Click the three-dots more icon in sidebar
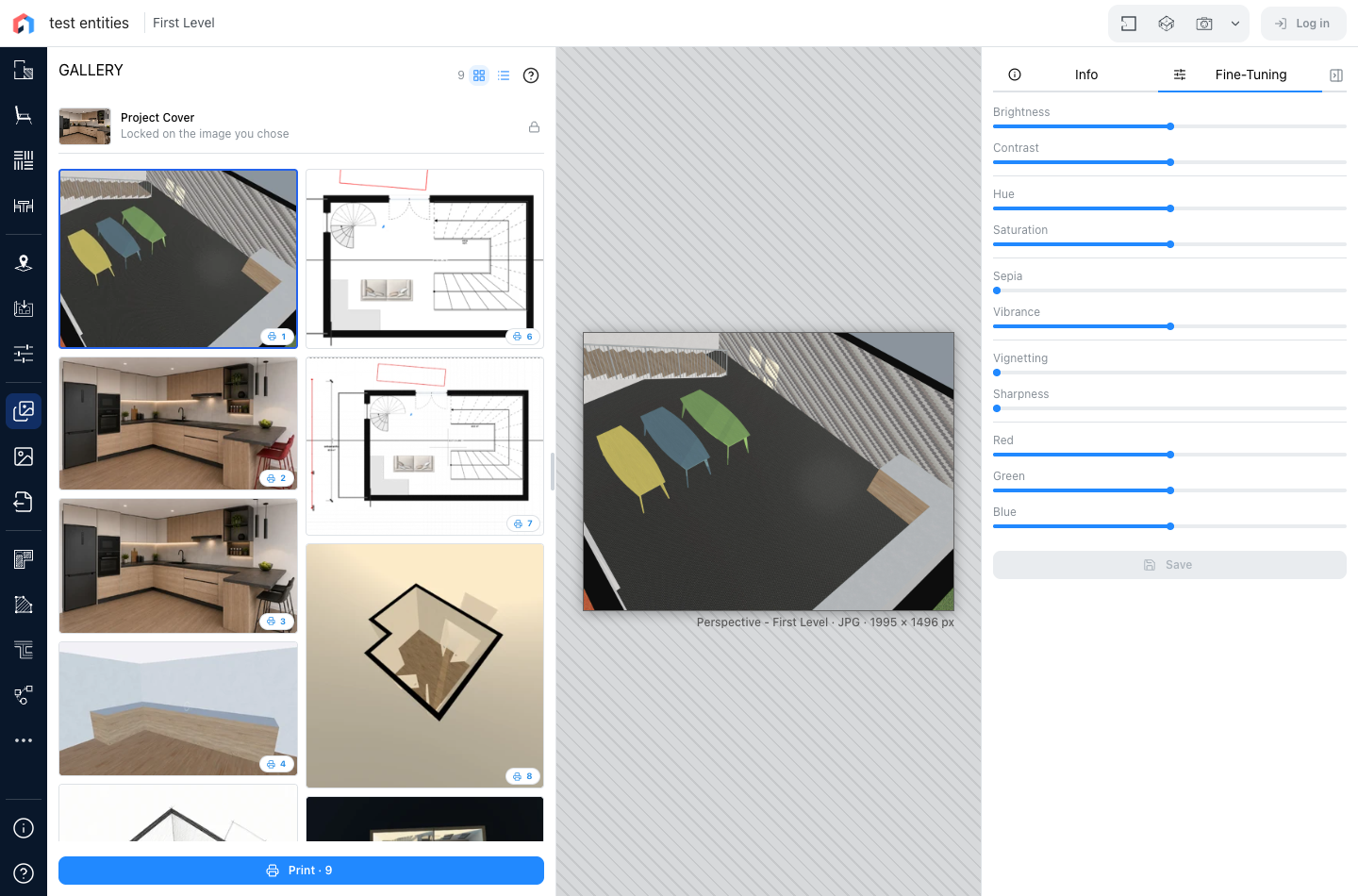Viewport: 1358px width, 896px height. (24, 740)
